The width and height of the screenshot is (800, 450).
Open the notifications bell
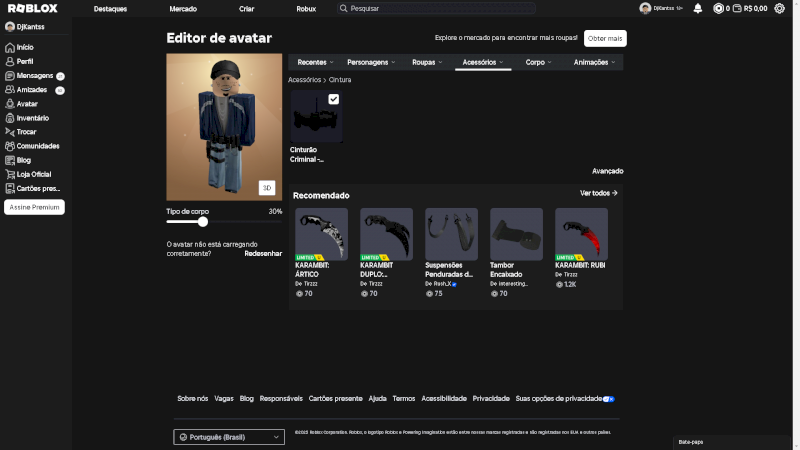(x=697, y=9)
